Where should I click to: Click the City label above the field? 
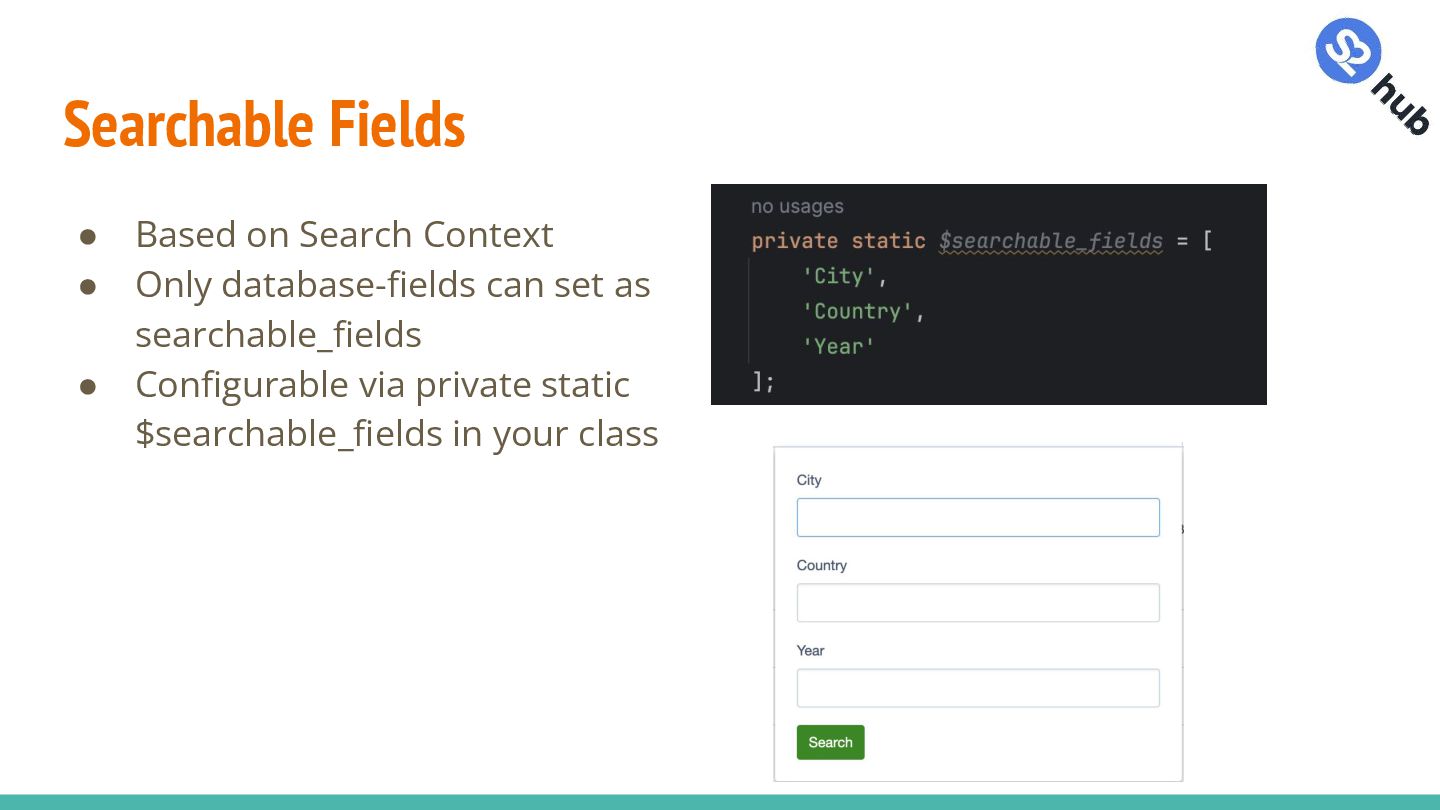coord(809,480)
